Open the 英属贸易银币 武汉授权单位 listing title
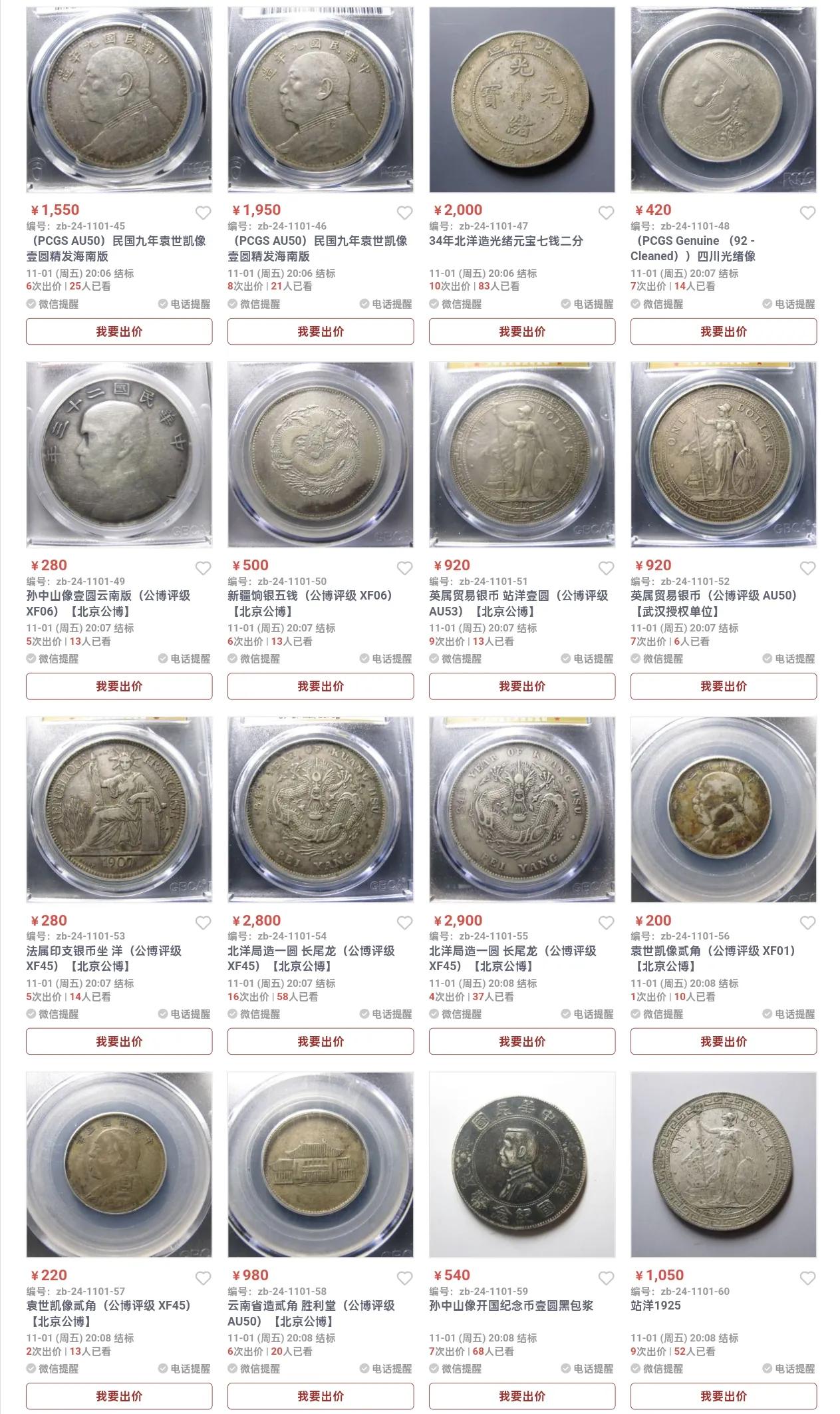 point(714,604)
